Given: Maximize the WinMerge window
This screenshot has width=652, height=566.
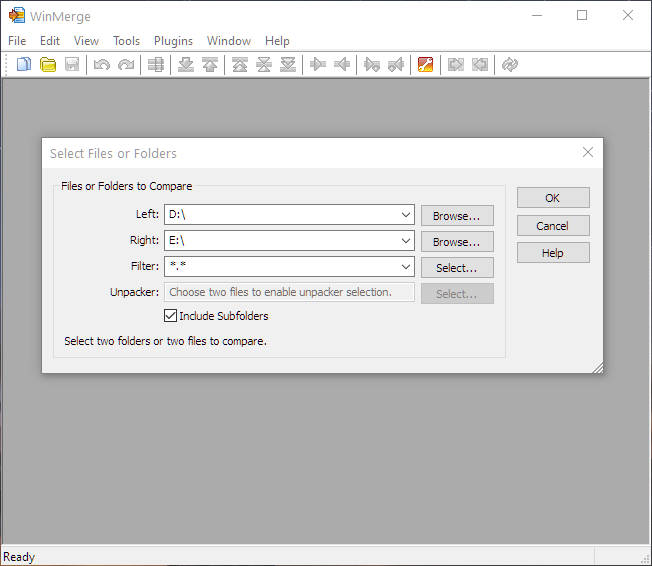Looking at the screenshot, I should pyautogui.click(x=582, y=15).
